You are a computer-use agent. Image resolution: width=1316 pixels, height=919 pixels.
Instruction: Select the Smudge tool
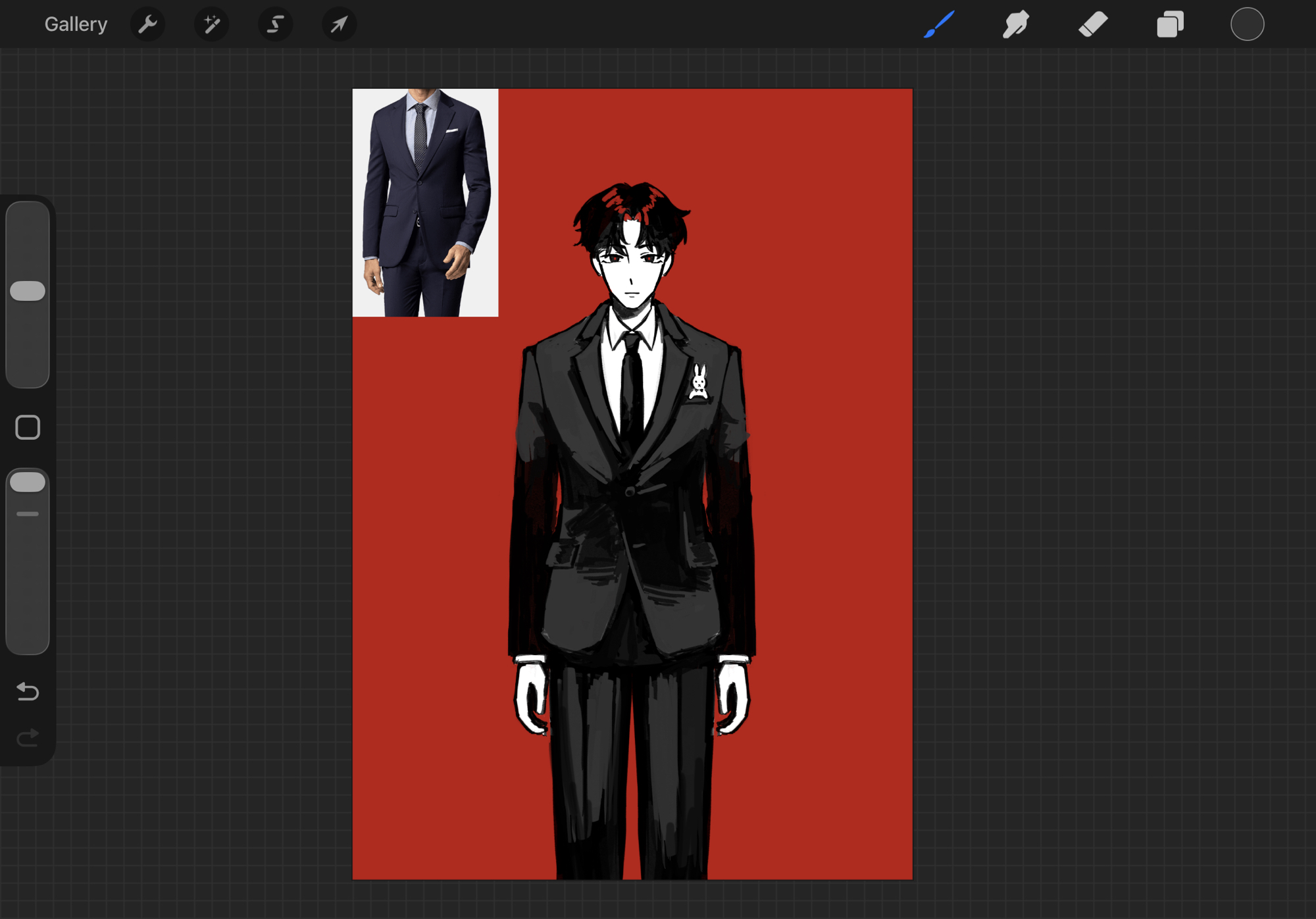(1016, 24)
